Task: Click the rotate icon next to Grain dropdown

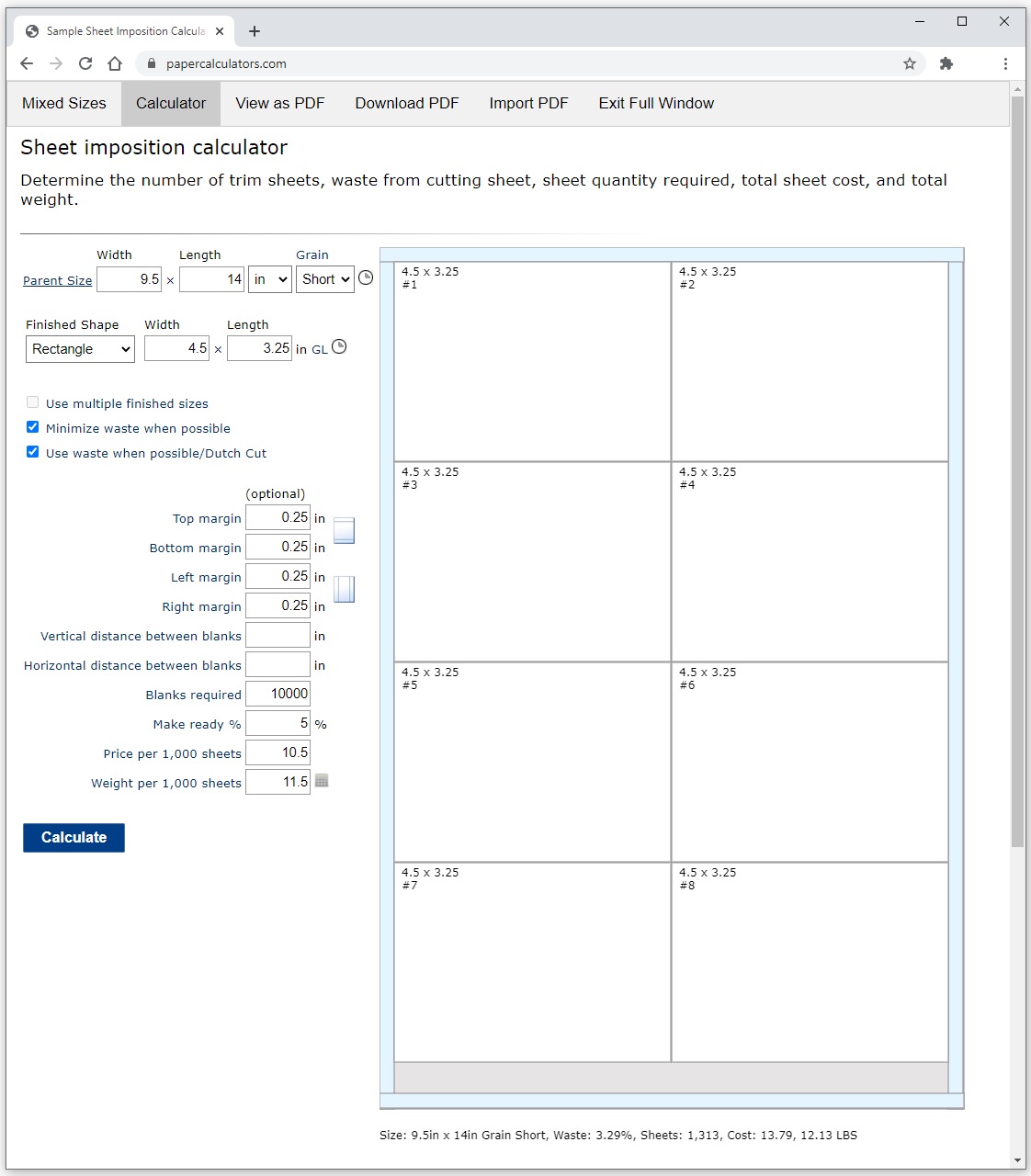Action: [366, 277]
